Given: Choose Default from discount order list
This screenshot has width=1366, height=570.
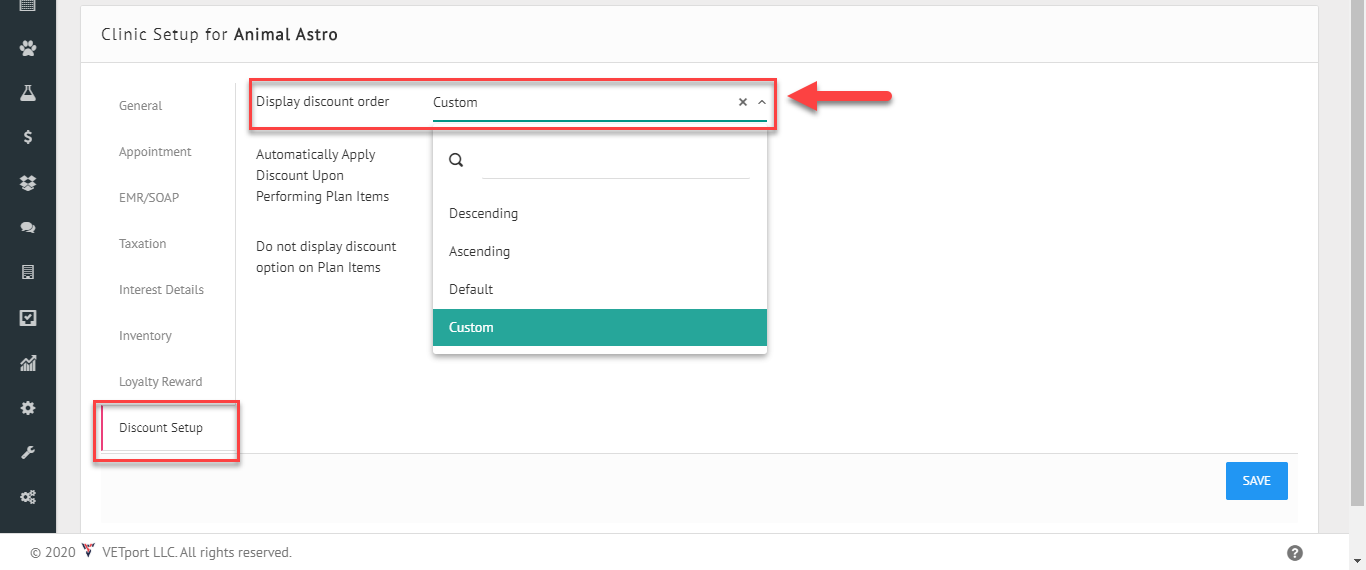Looking at the screenshot, I should click(x=600, y=289).
